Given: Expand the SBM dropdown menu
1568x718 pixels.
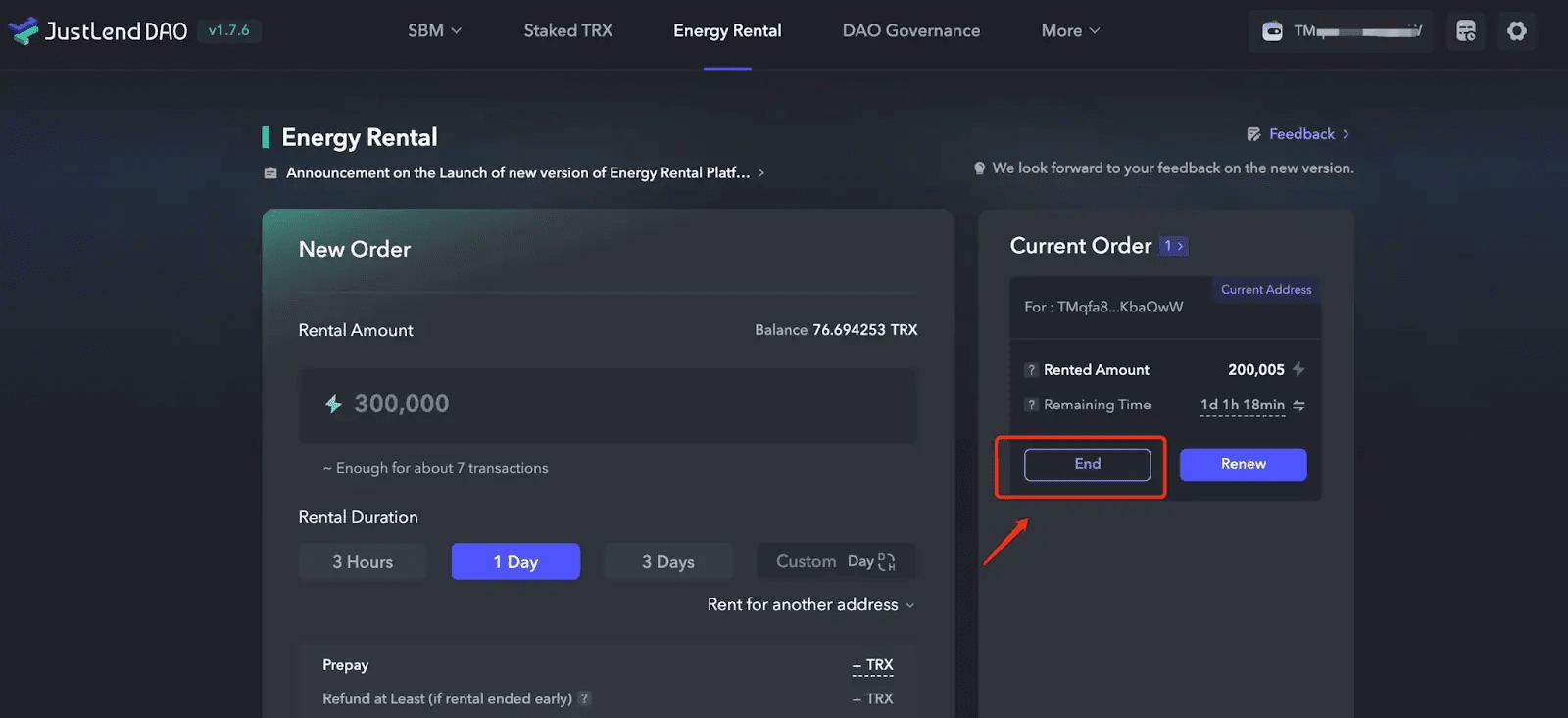Looking at the screenshot, I should tap(435, 30).
